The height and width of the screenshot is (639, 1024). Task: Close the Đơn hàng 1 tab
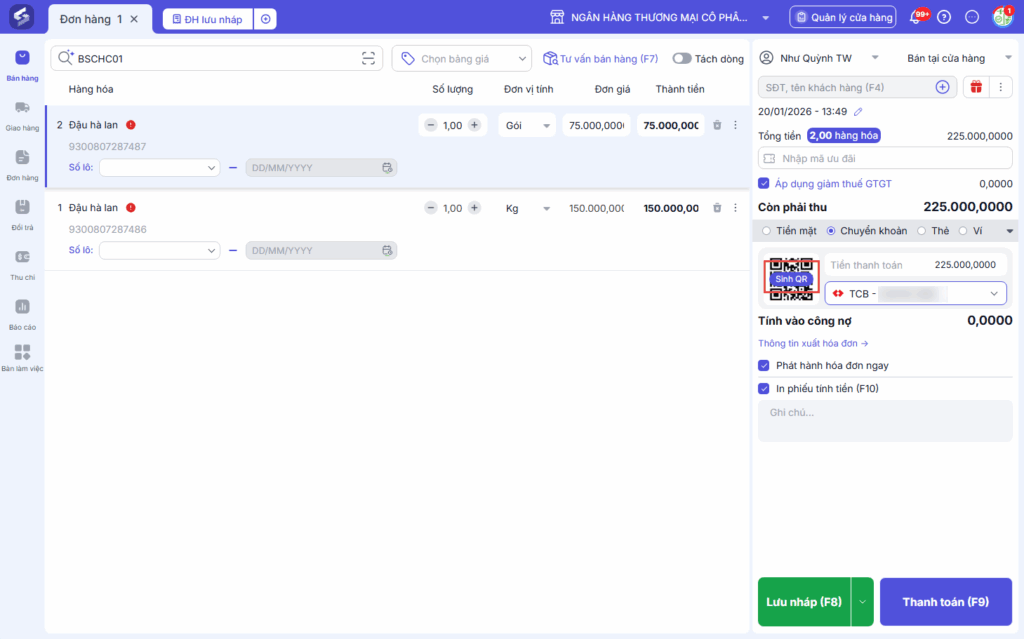click(134, 19)
